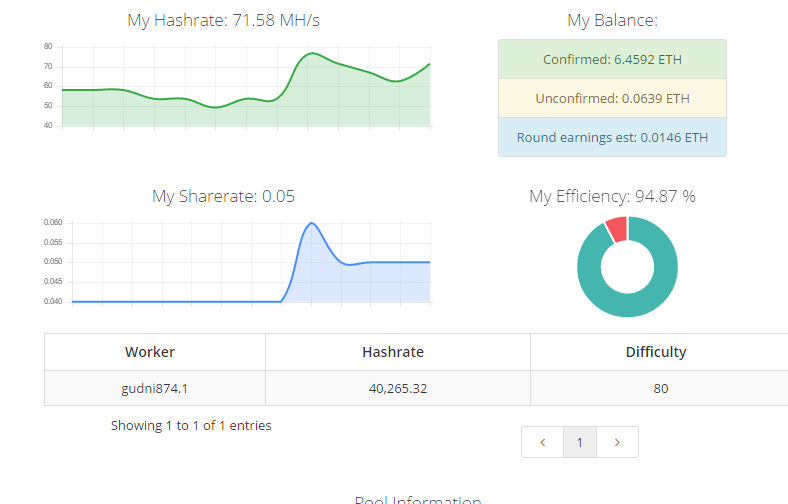Click the My Efficiency heading
This screenshot has width=788, height=504.
(612, 196)
